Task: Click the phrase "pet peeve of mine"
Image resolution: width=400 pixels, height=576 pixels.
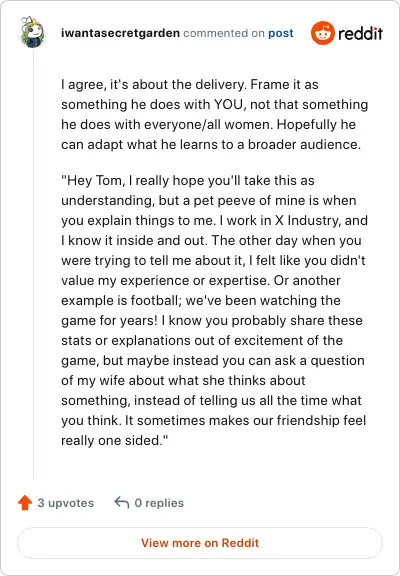Action: (249, 201)
